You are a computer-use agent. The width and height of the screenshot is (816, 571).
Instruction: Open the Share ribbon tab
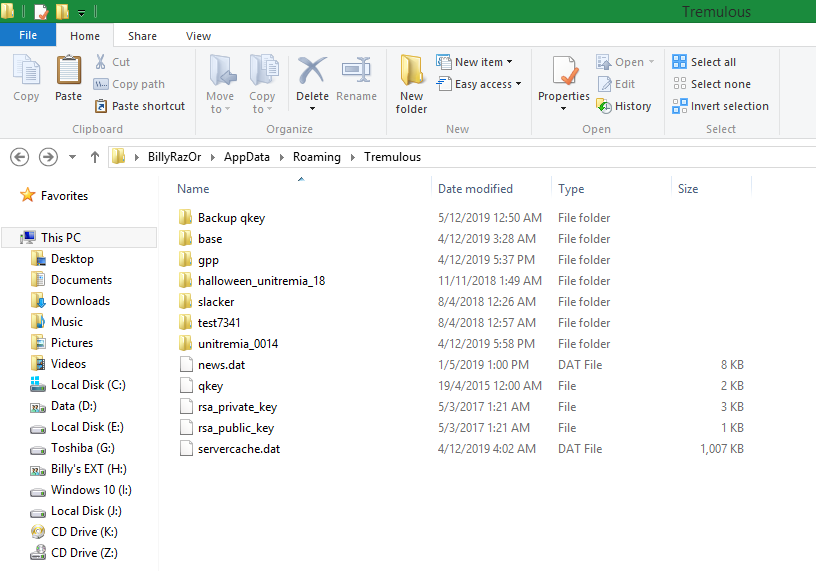142,36
